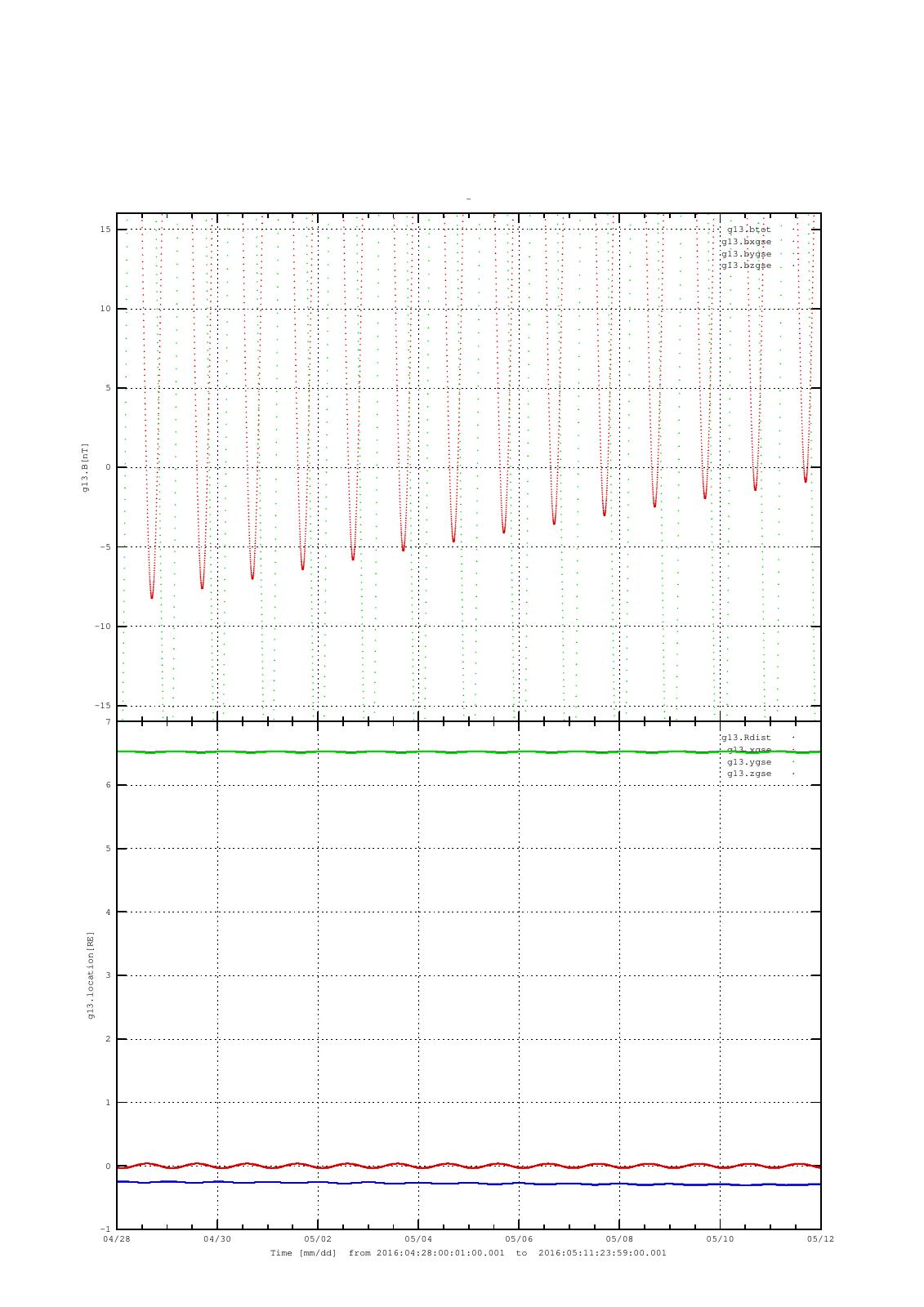Viewport: 924px width, 1307px height.
Task: Click the green Rdist line near 6.5 RE
Action: coord(469,752)
